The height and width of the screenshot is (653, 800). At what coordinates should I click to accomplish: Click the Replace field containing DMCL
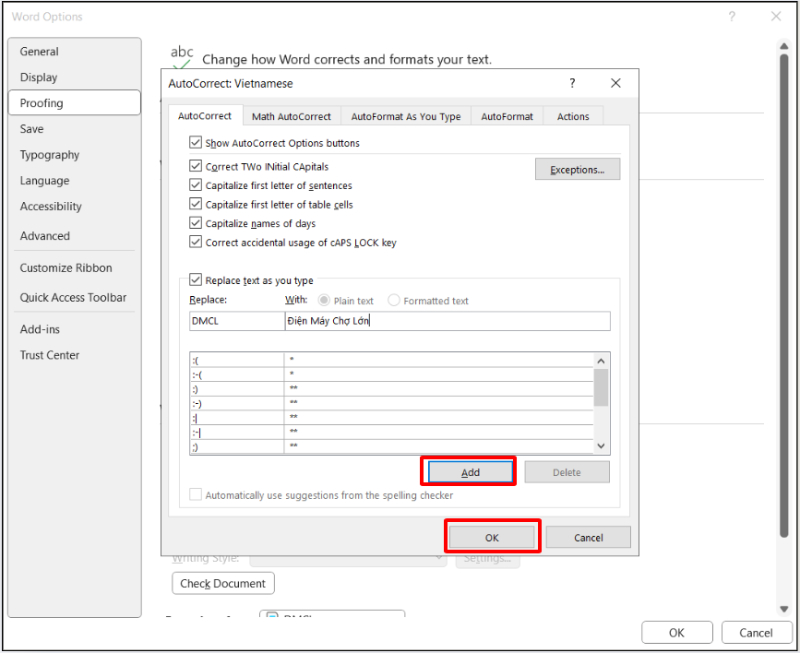coord(235,321)
